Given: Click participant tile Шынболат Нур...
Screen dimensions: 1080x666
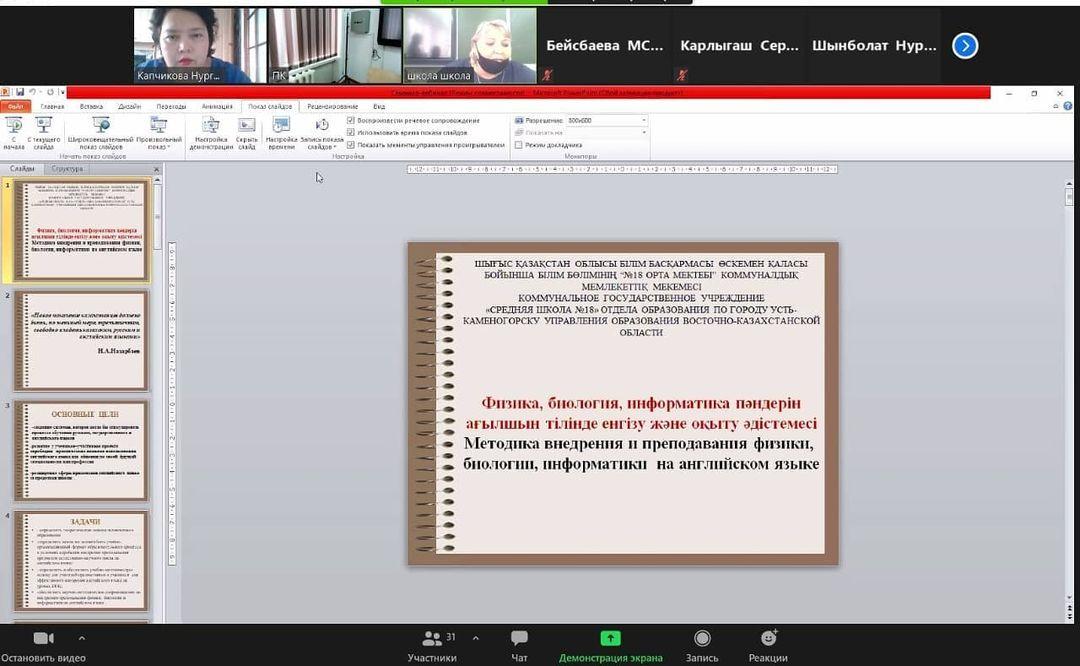Looking at the screenshot, I should [x=873, y=45].
